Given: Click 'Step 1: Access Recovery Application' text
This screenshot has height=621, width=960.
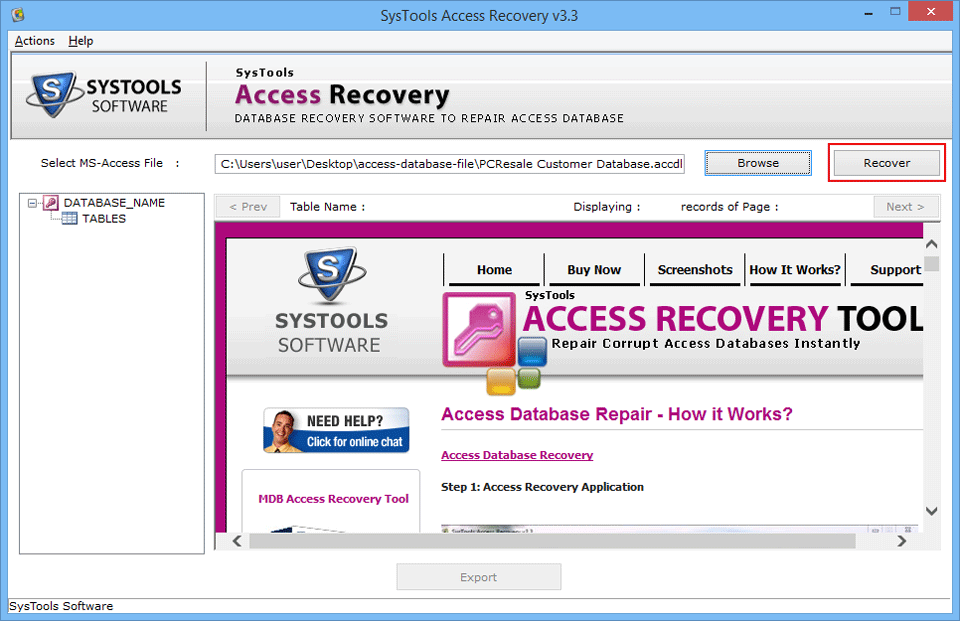Looking at the screenshot, I should (x=542, y=487).
